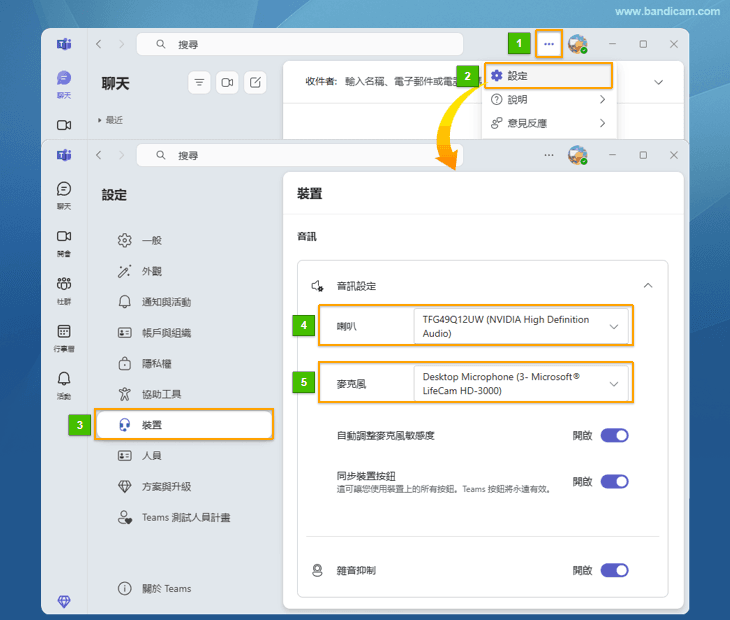Select Teams 測試人員計畫 settings category

click(x=184, y=518)
